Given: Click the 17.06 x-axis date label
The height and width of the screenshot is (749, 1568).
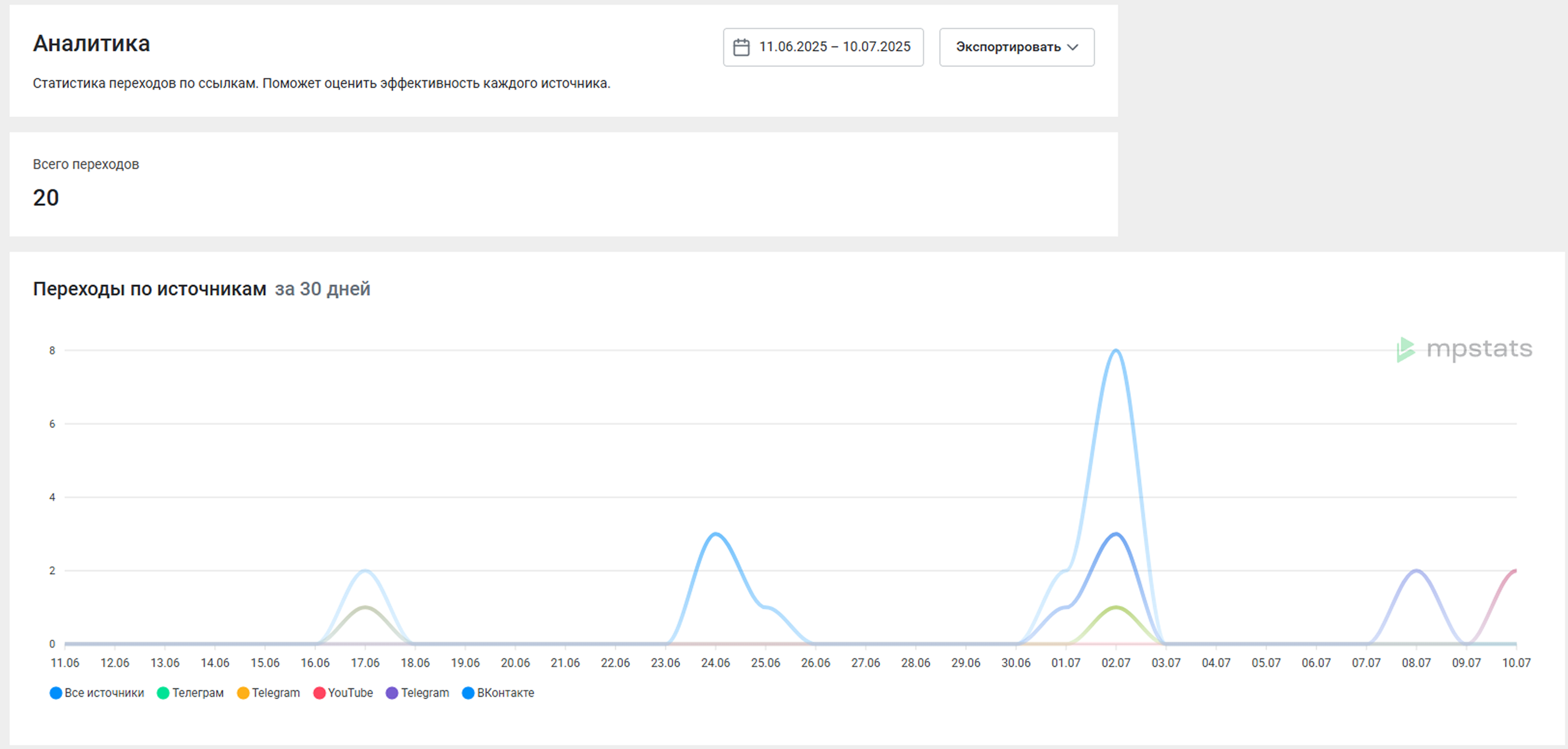Looking at the screenshot, I should coord(365,663).
